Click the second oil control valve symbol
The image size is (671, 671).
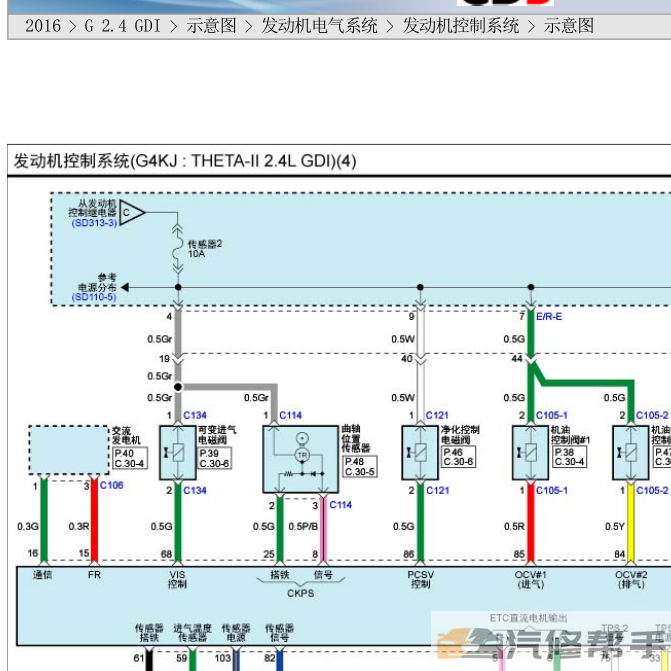pyautogui.click(x=631, y=452)
